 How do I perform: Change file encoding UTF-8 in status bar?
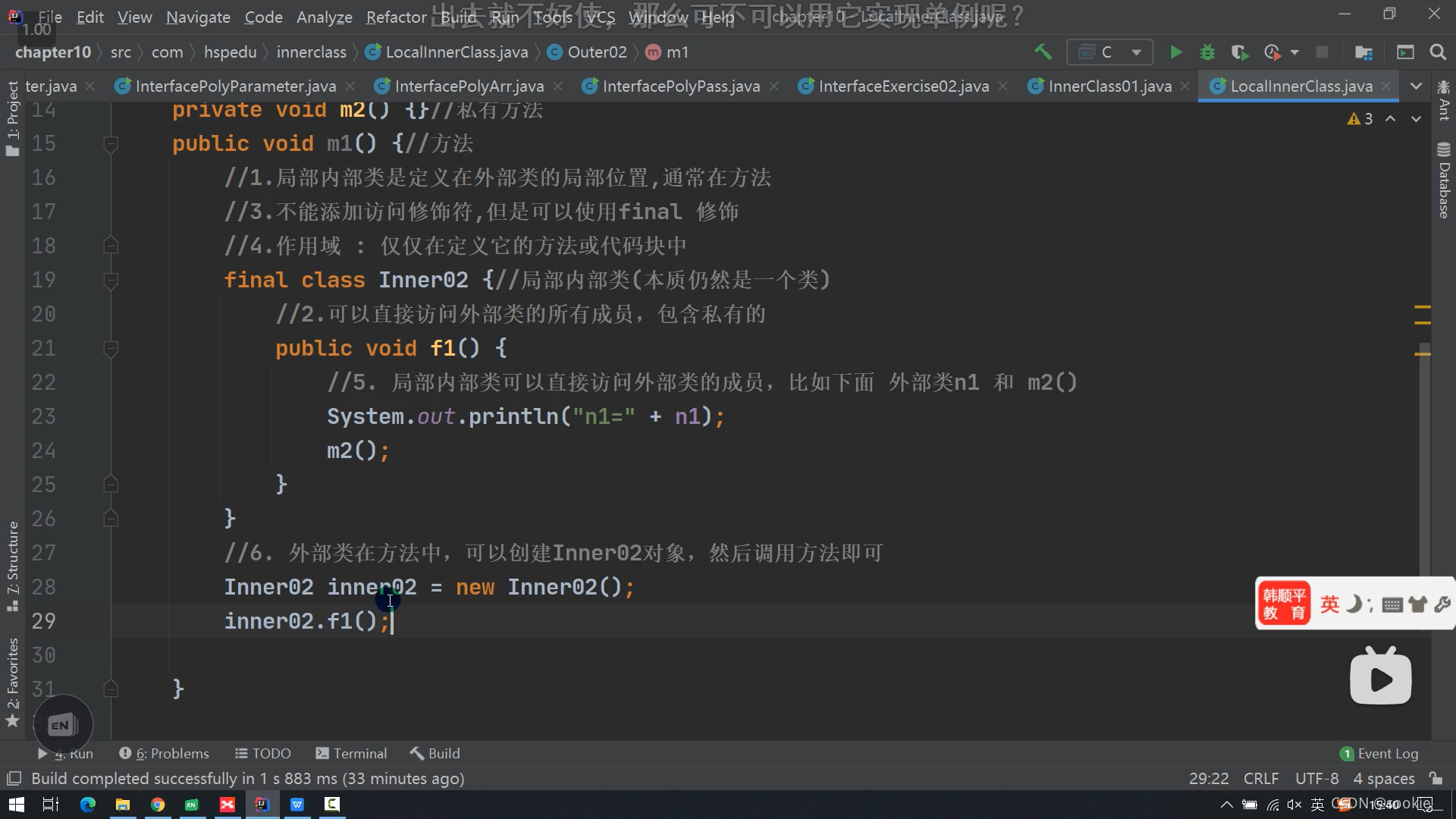1317,779
